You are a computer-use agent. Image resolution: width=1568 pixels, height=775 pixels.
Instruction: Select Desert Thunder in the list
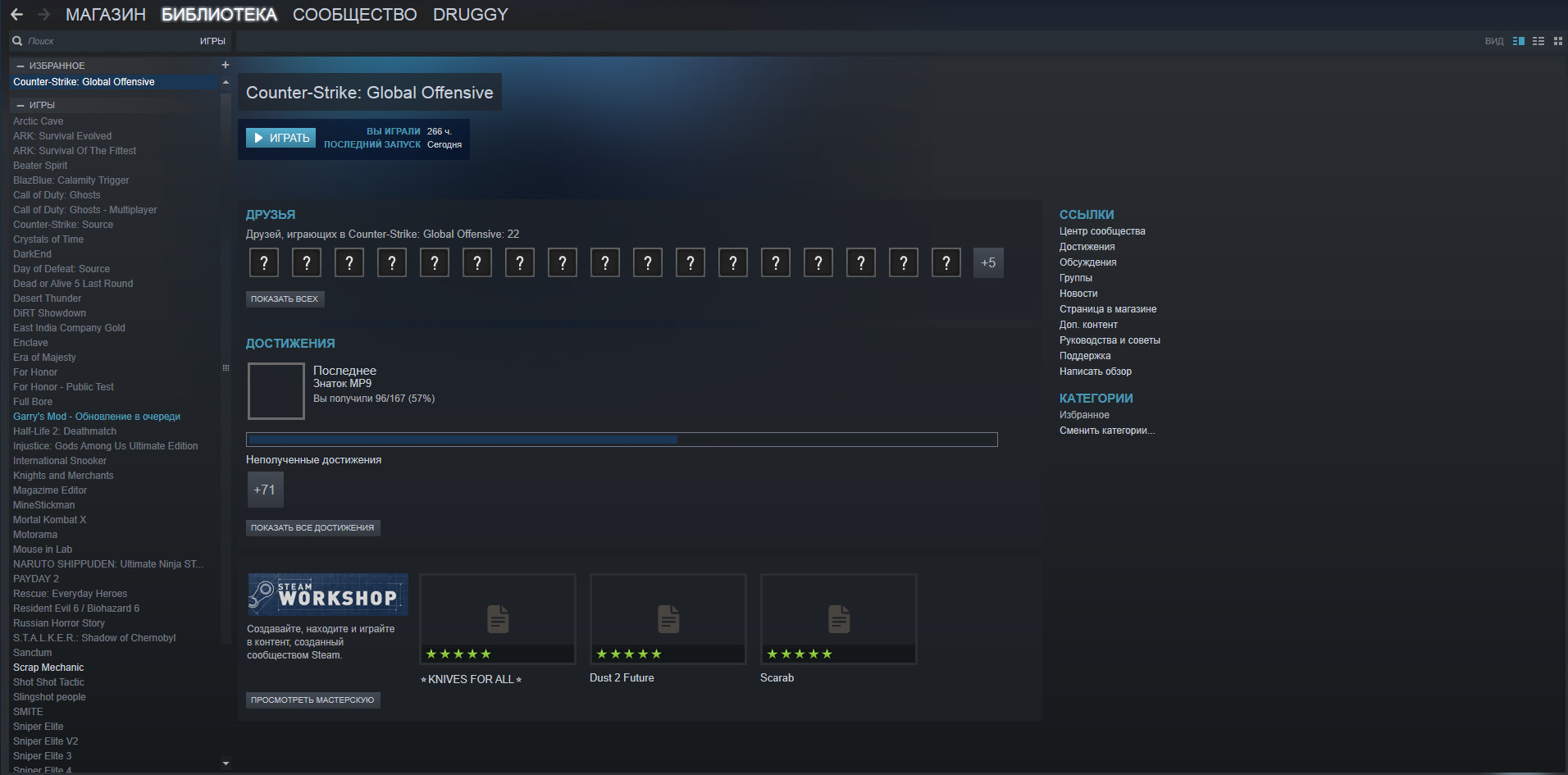pyautogui.click(x=48, y=299)
